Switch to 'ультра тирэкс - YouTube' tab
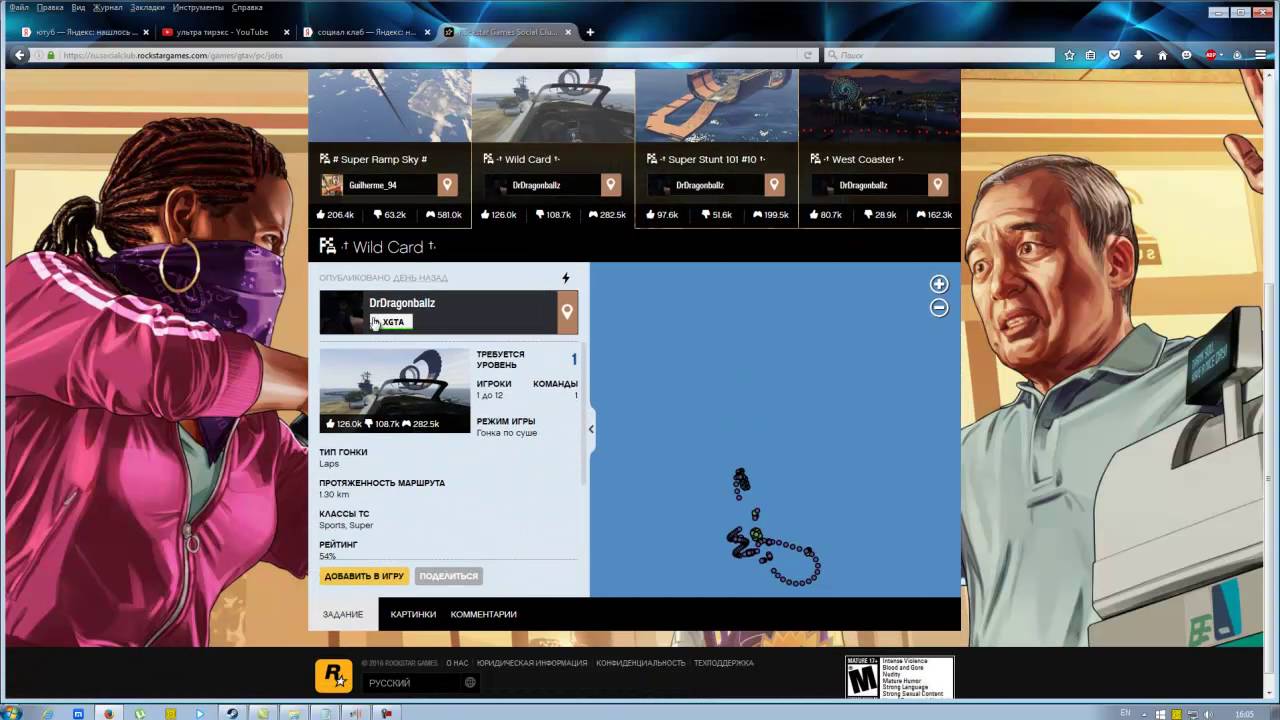 (224, 32)
